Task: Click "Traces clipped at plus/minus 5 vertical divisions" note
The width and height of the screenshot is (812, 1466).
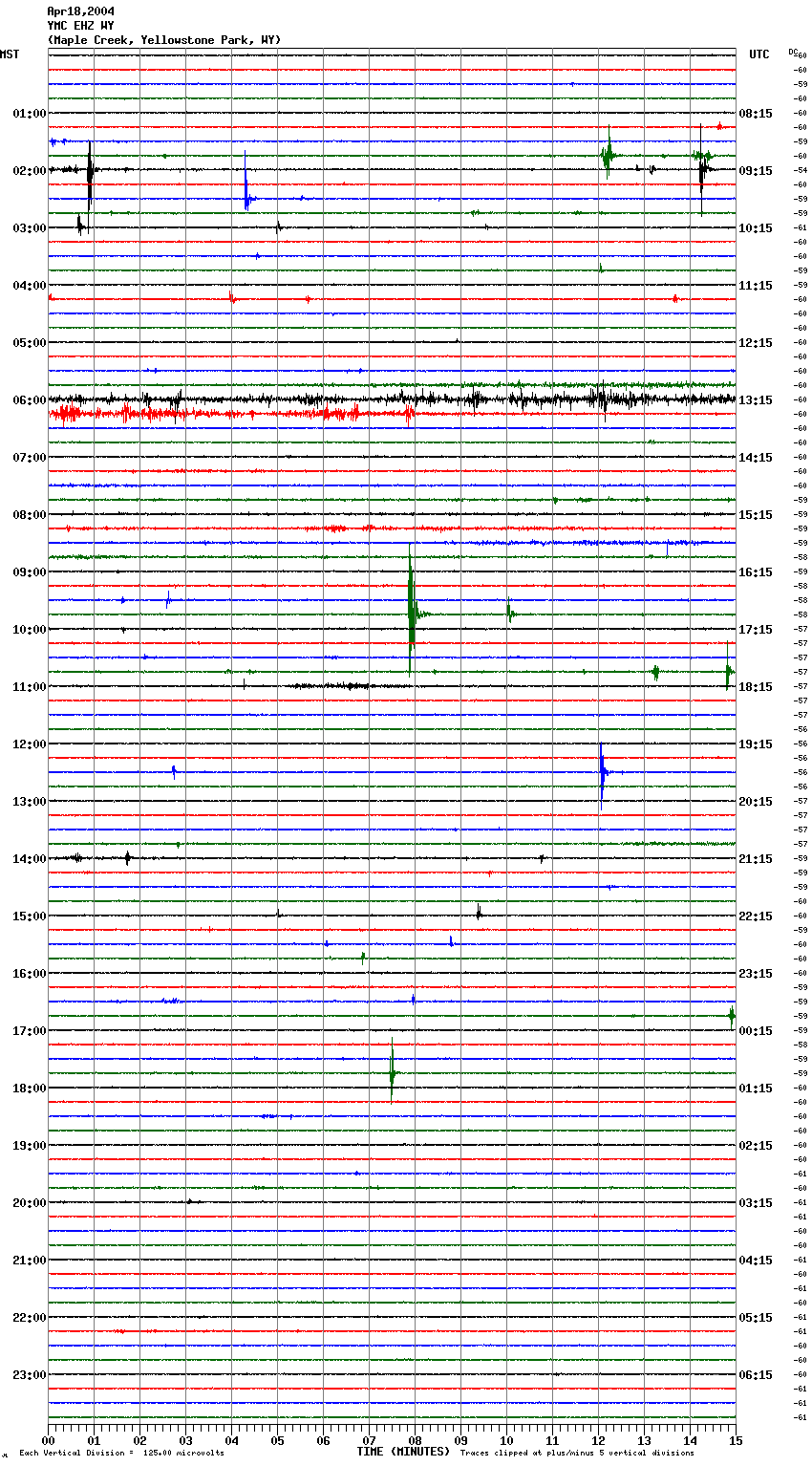Action: click(577, 1454)
